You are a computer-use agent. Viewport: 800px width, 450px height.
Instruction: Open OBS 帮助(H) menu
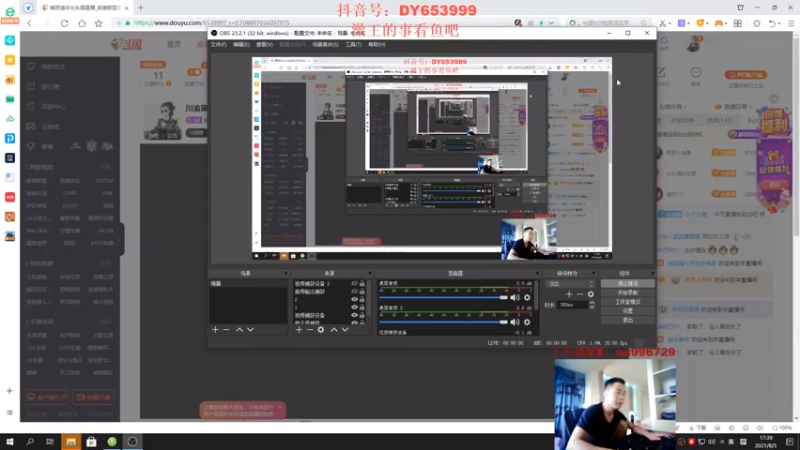click(x=377, y=45)
